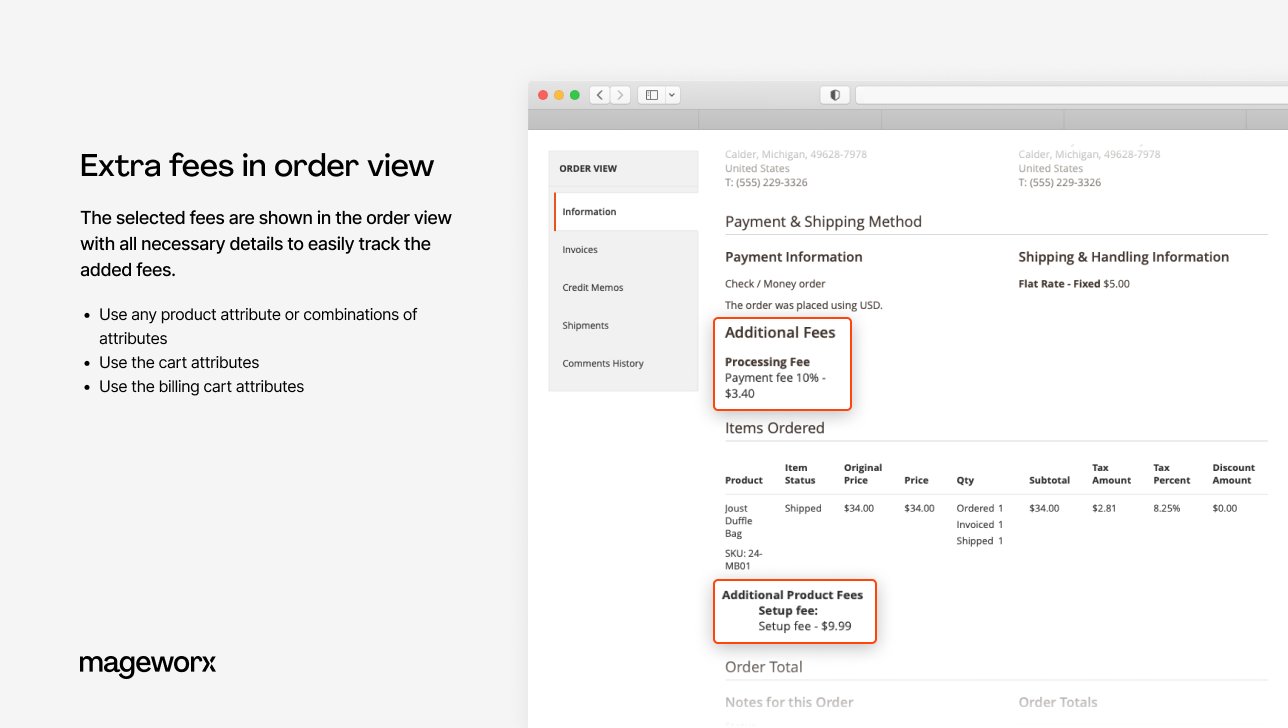The height and width of the screenshot is (728, 1288).
Task: Toggle the Safari sidebar icon
Action: [650, 94]
